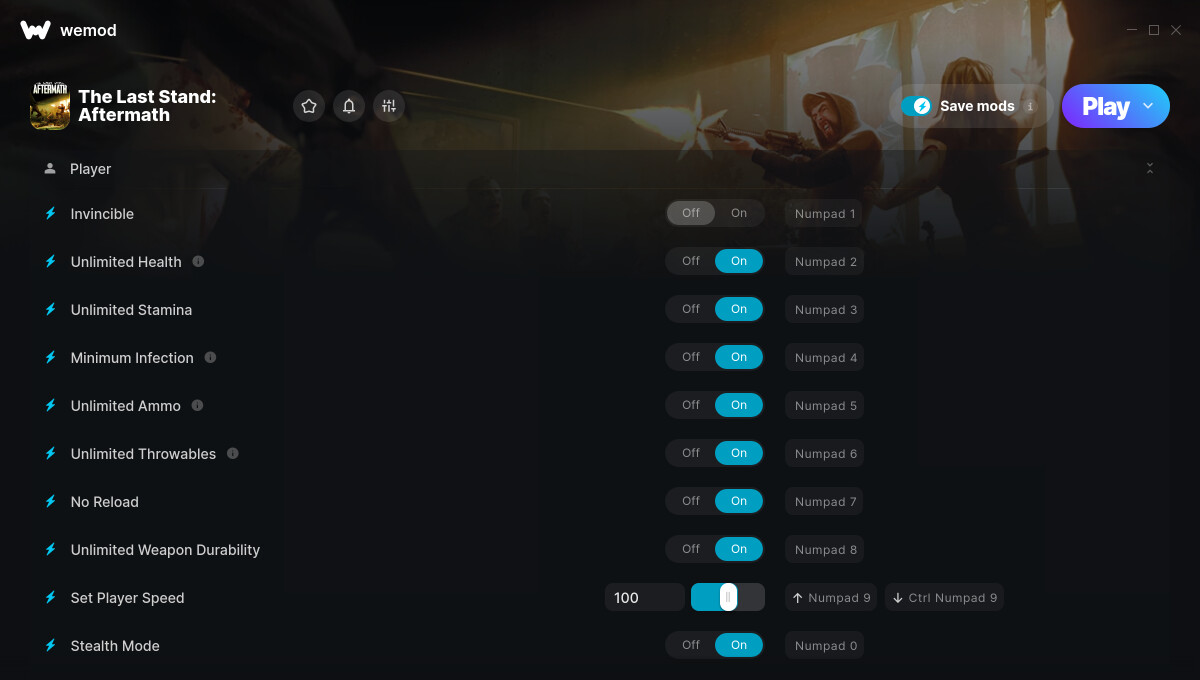The height and width of the screenshot is (680, 1200).
Task: Click info icon beside Minimum Infection
Action: (x=210, y=357)
